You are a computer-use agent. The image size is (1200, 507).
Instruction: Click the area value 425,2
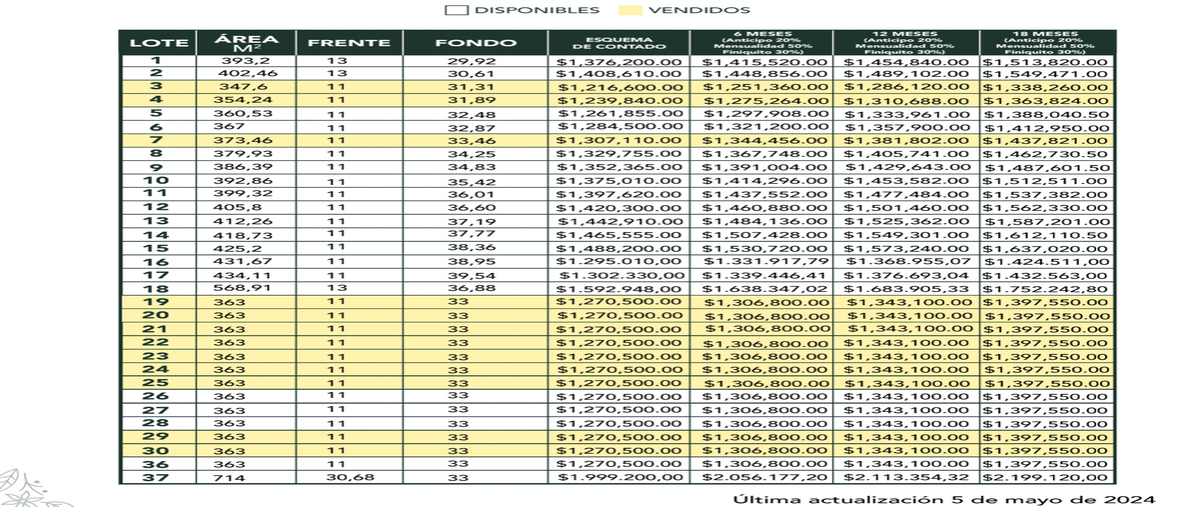pos(237,247)
